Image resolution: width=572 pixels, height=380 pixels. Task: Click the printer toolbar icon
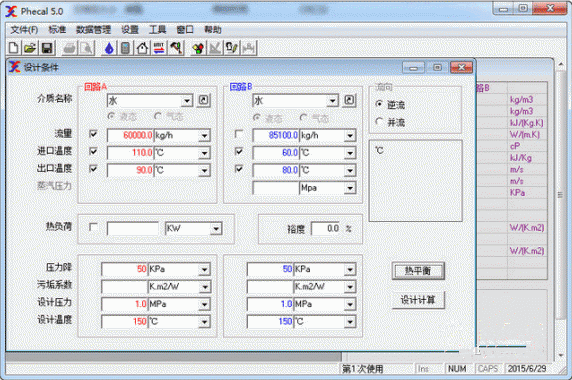[70, 48]
